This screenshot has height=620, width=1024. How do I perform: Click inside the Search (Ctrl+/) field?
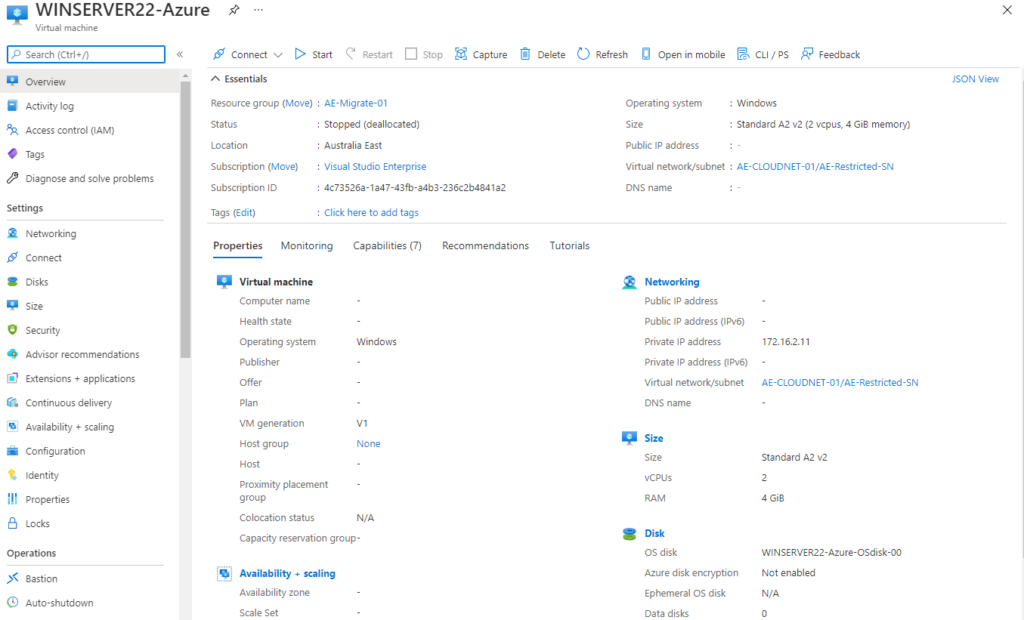click(x=86, y=54)
